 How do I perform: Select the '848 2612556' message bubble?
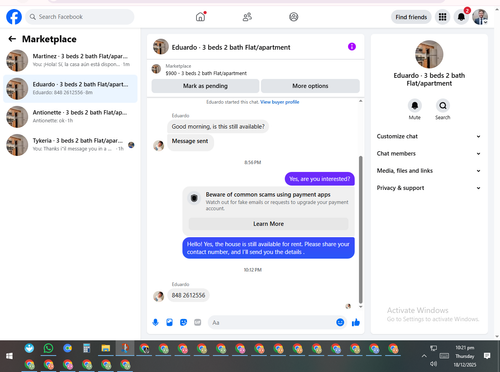[188, 295]
